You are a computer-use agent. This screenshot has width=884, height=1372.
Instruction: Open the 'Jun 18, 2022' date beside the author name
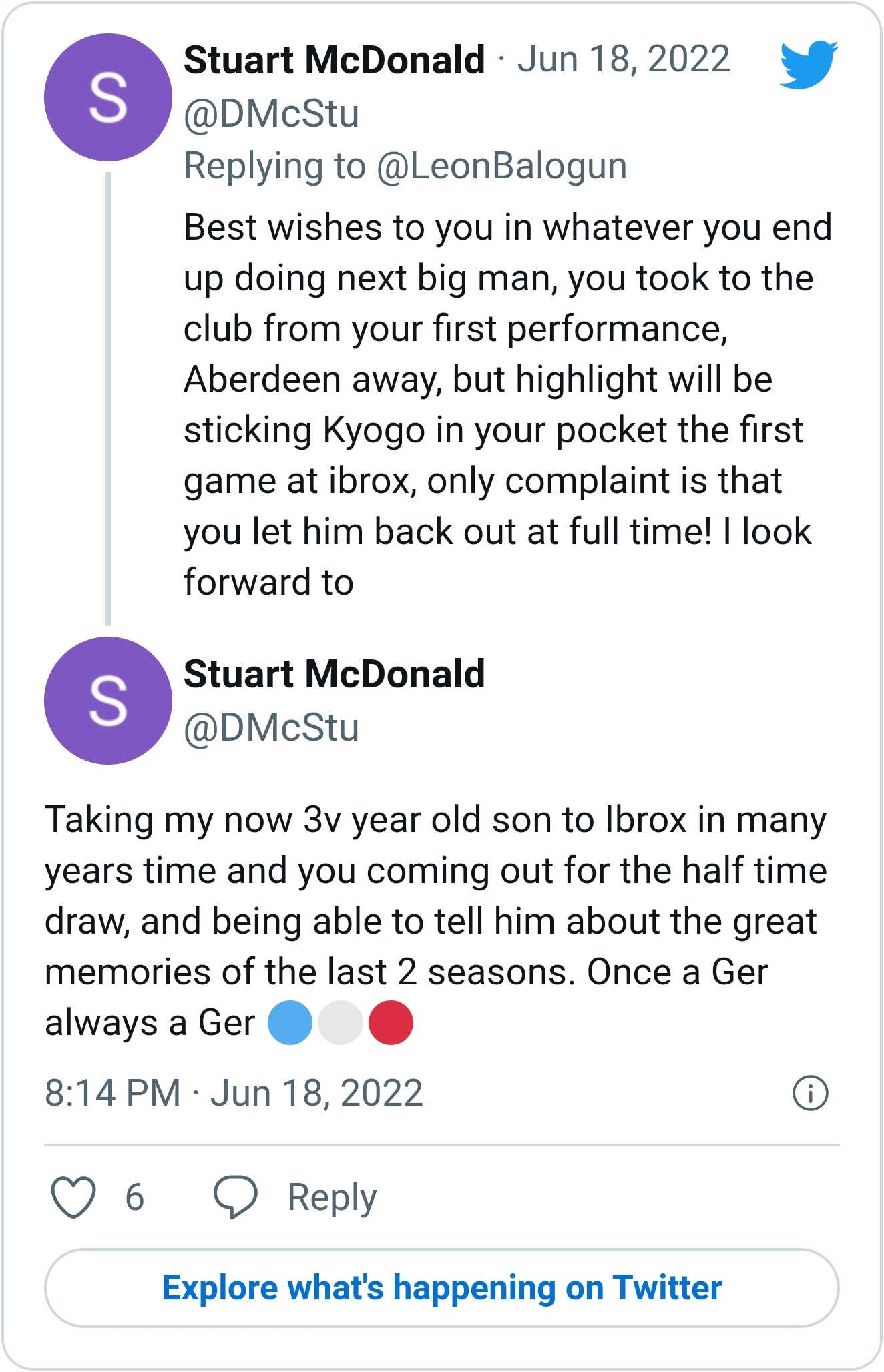tap(623, 59)
